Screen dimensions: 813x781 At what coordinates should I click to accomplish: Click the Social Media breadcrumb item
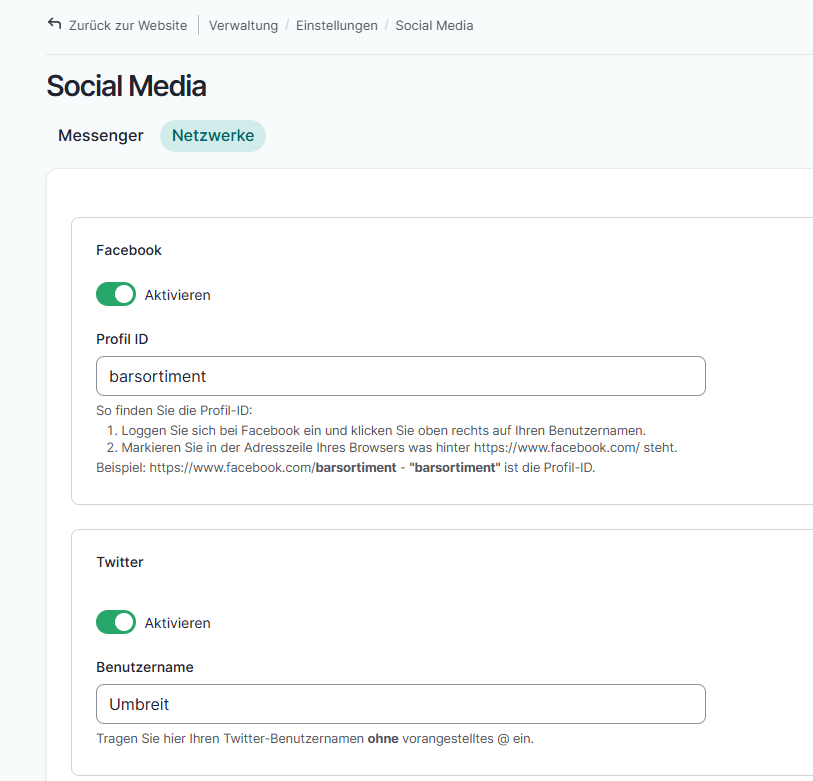[x=434, y=26]
